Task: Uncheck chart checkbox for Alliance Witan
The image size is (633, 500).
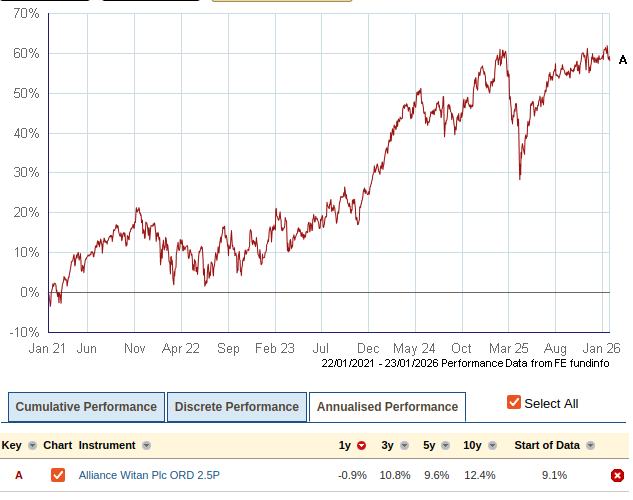Action: pyautogui.click(x=58, y=475)
